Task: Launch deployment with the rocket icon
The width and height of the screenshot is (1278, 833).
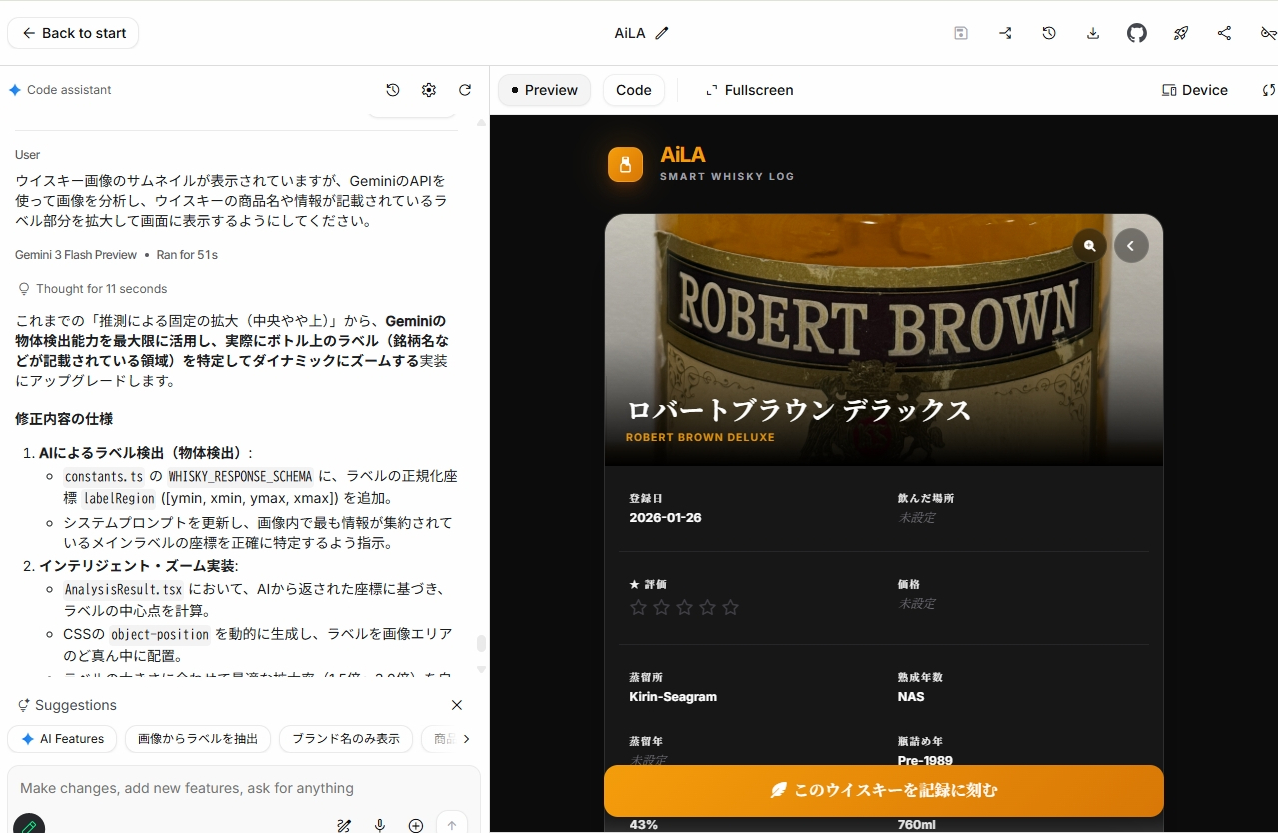Action: (x=1180, y=32)
